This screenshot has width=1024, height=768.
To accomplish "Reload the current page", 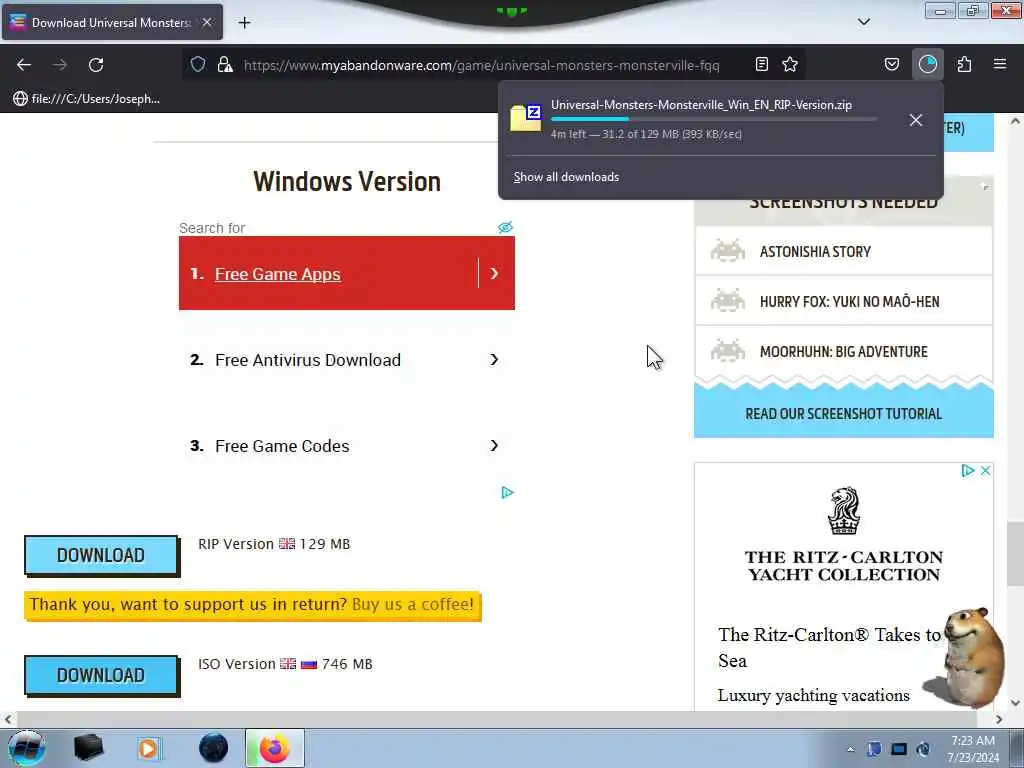I will (96, 65).
